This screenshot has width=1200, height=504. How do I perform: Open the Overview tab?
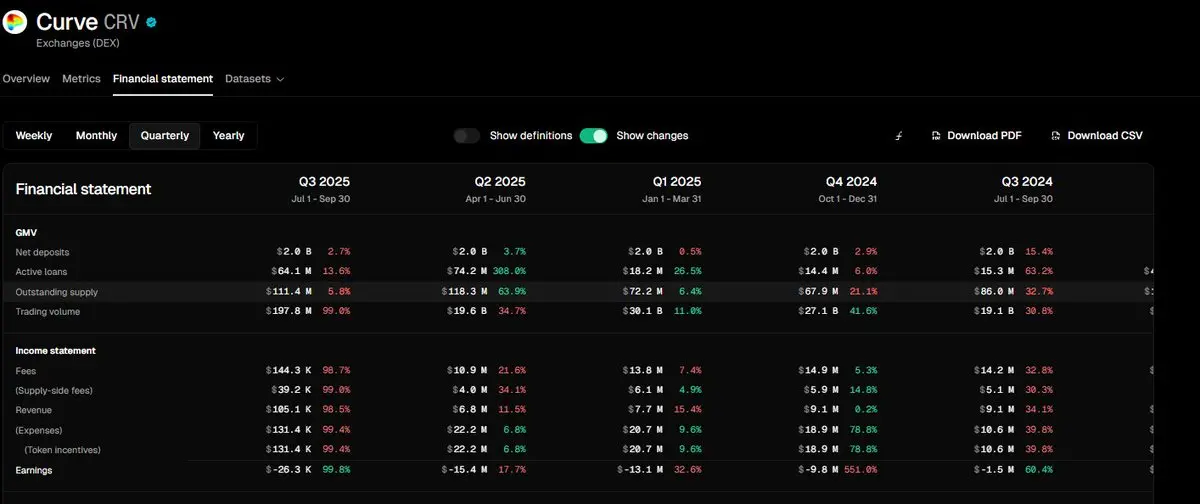26,79
